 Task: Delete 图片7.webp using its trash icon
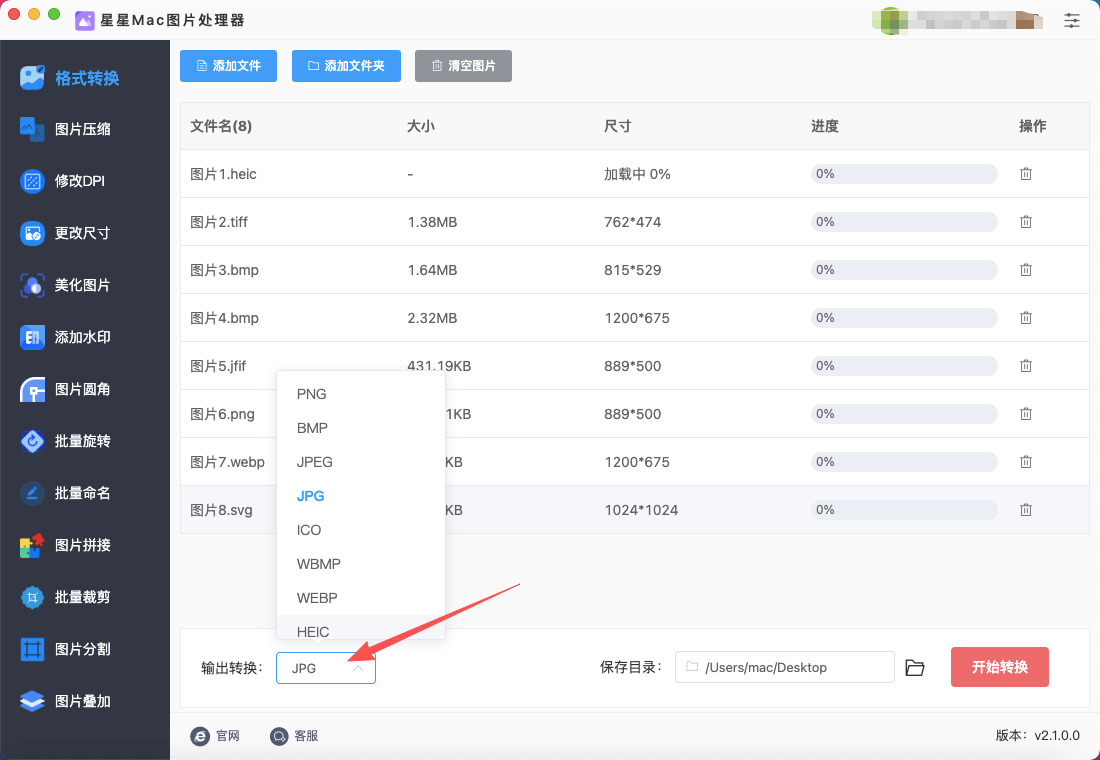(x=1026, y=462)
